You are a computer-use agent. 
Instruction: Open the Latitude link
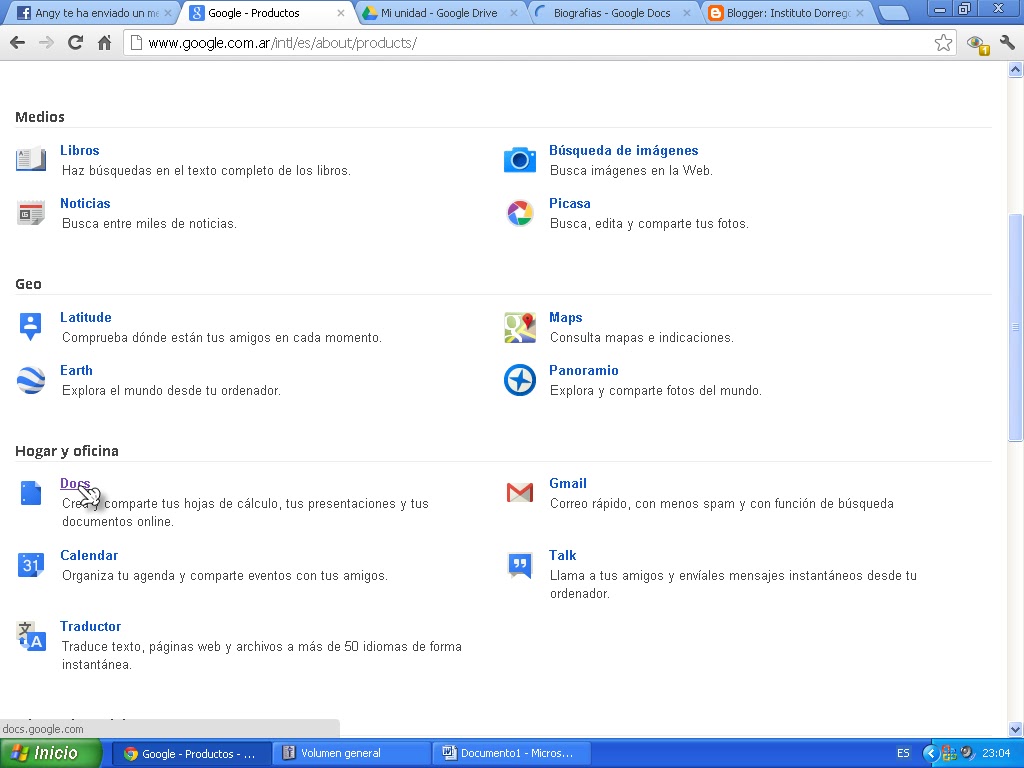pos(86,317)
